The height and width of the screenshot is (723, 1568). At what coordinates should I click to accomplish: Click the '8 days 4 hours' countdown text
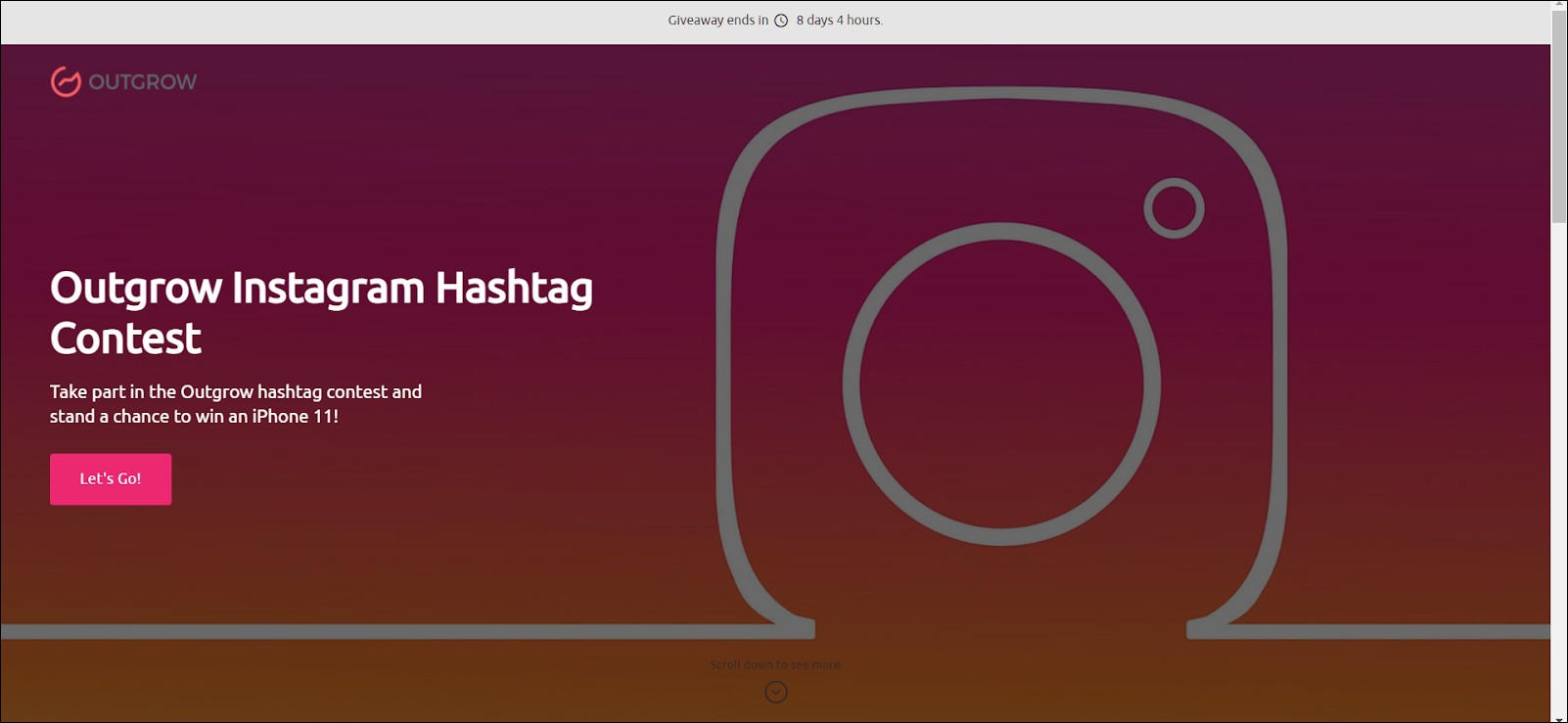839,21
